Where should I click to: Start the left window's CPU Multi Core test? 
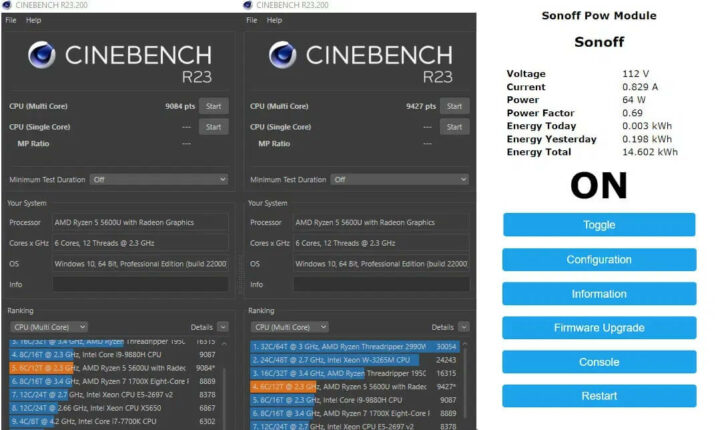pos(213,106)
